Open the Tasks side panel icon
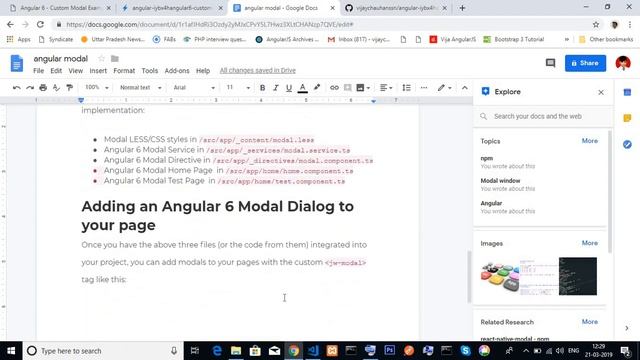This screenshot has width=640, height=360. coord(627,144)
